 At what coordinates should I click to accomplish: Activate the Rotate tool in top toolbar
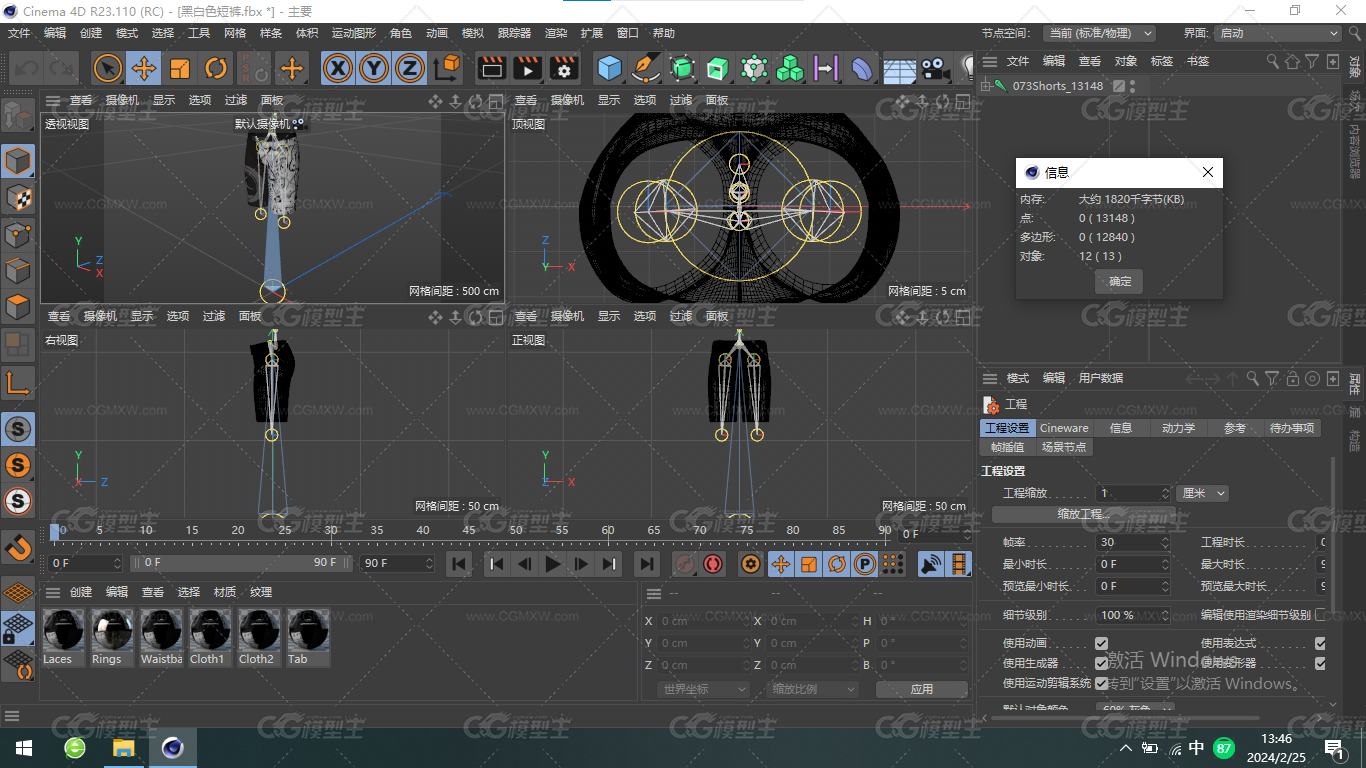(x=216, y=68)
